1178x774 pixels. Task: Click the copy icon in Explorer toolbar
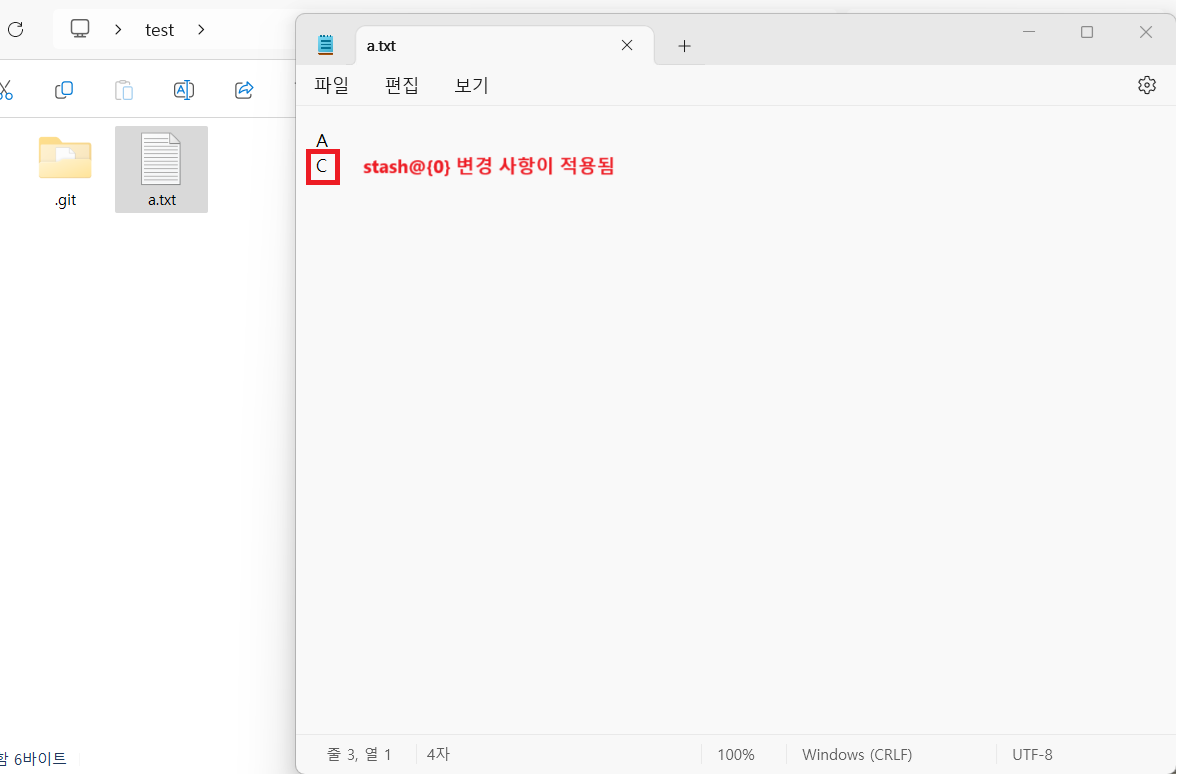64,90
